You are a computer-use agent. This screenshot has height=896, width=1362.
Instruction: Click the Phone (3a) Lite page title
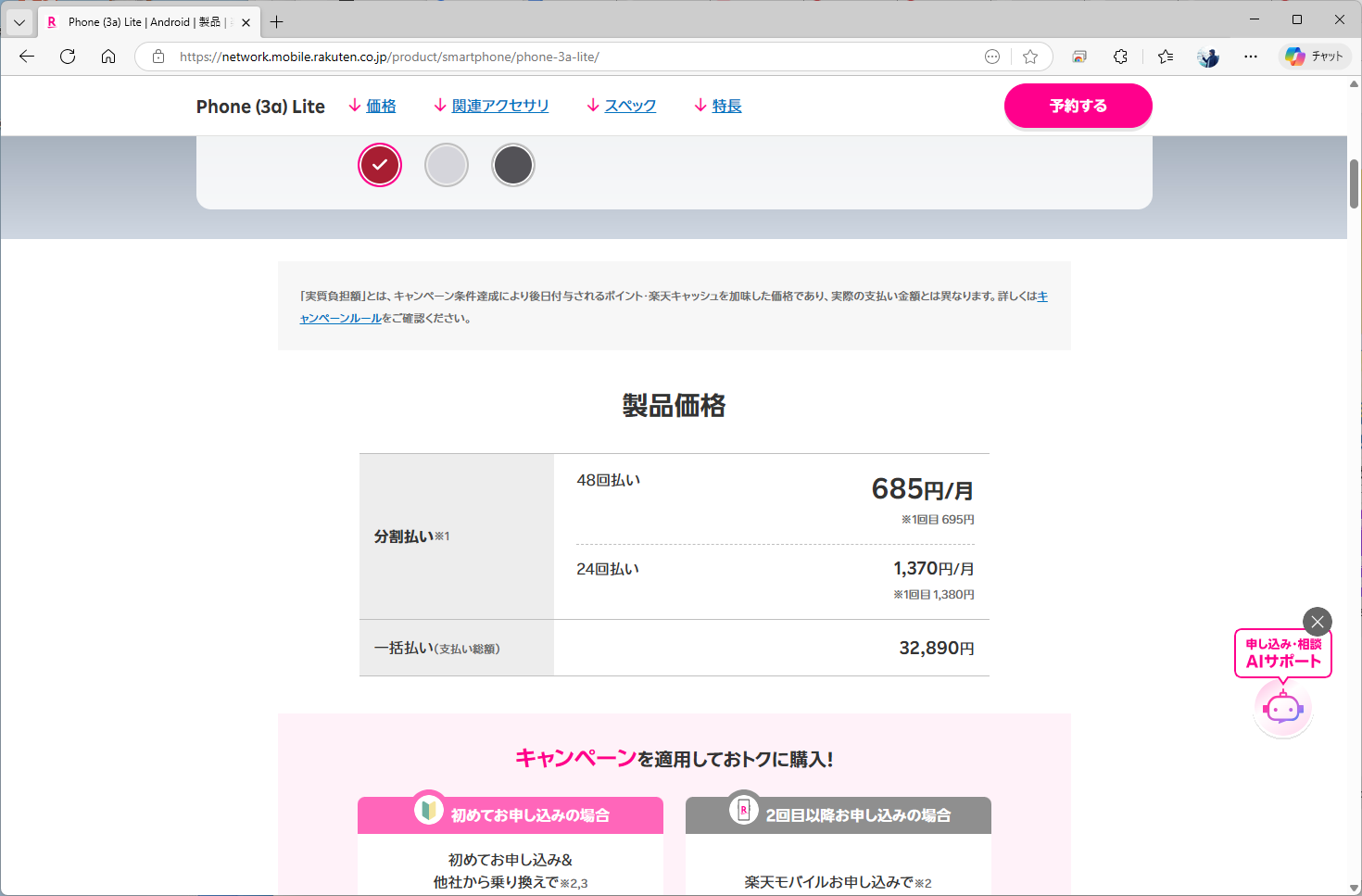point(260,107)
